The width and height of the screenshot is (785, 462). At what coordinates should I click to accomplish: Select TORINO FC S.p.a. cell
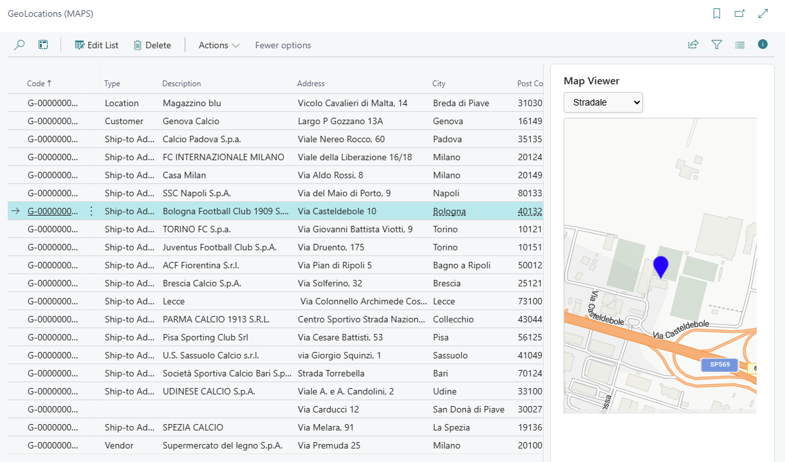(196, 229)
